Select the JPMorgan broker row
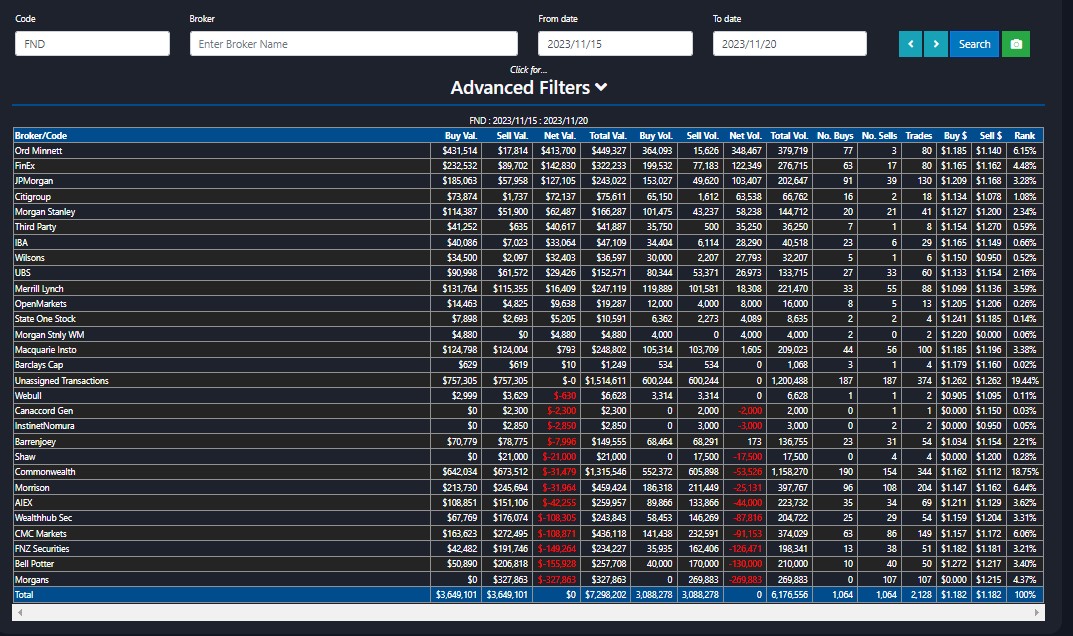1073x636 pixels. (x=528, y=181)
